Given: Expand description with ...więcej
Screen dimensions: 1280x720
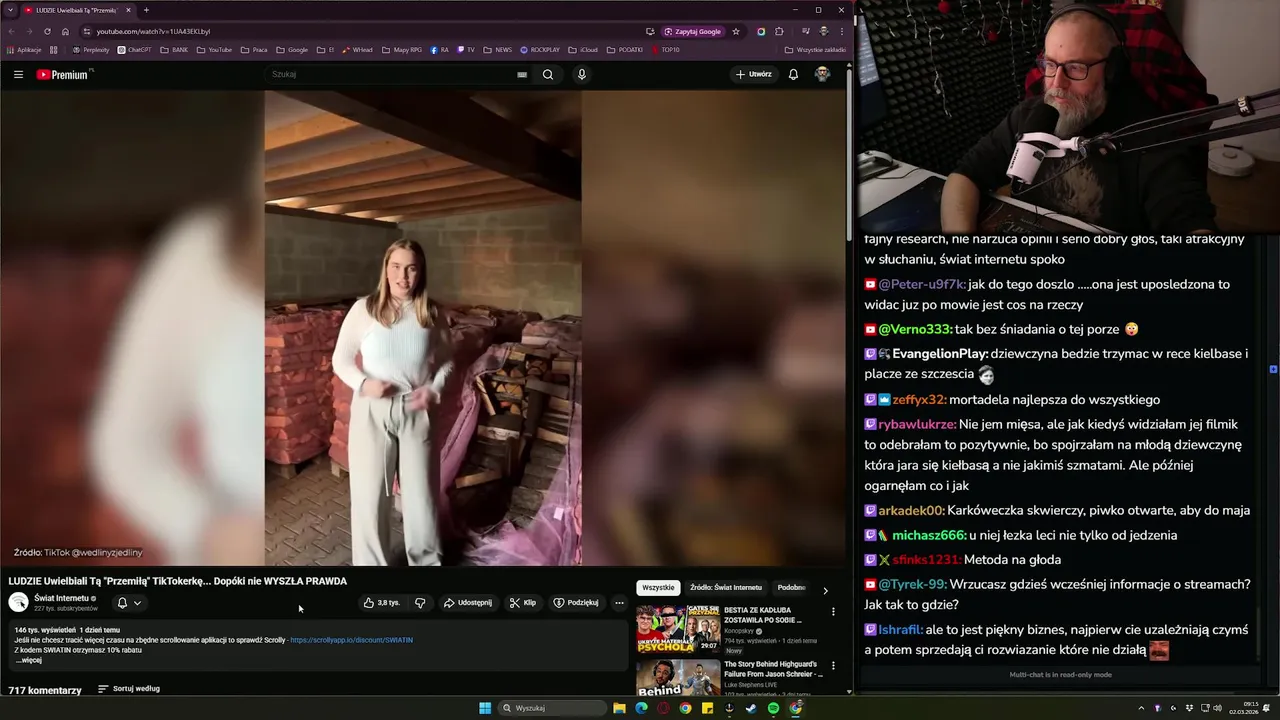Looking at the screenshot, I should tap(29, 660).
